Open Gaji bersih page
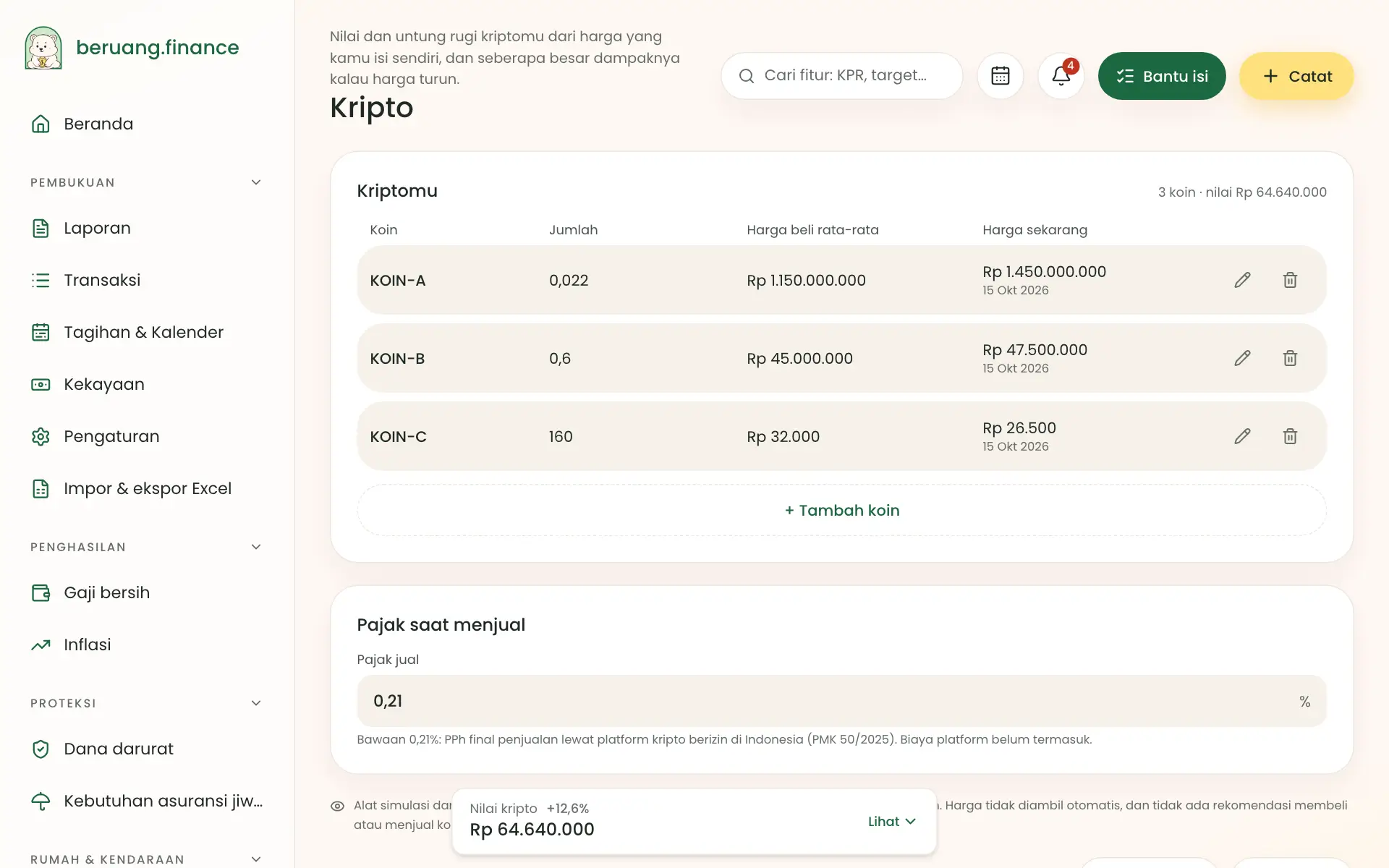This screenshot has height=868, width=1389. 147,592
